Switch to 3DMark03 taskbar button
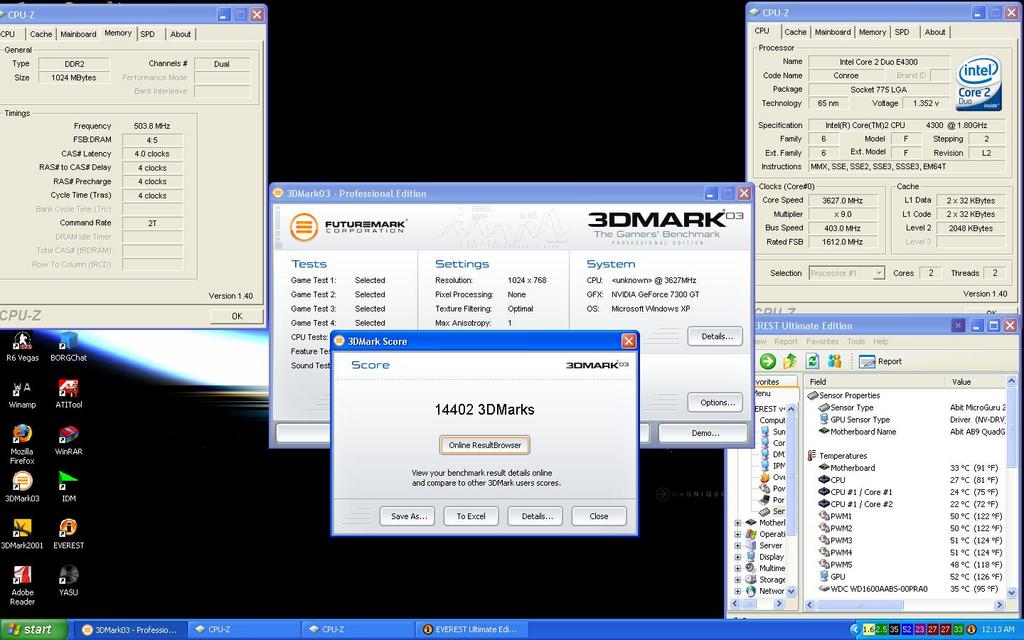 [131, 630]
